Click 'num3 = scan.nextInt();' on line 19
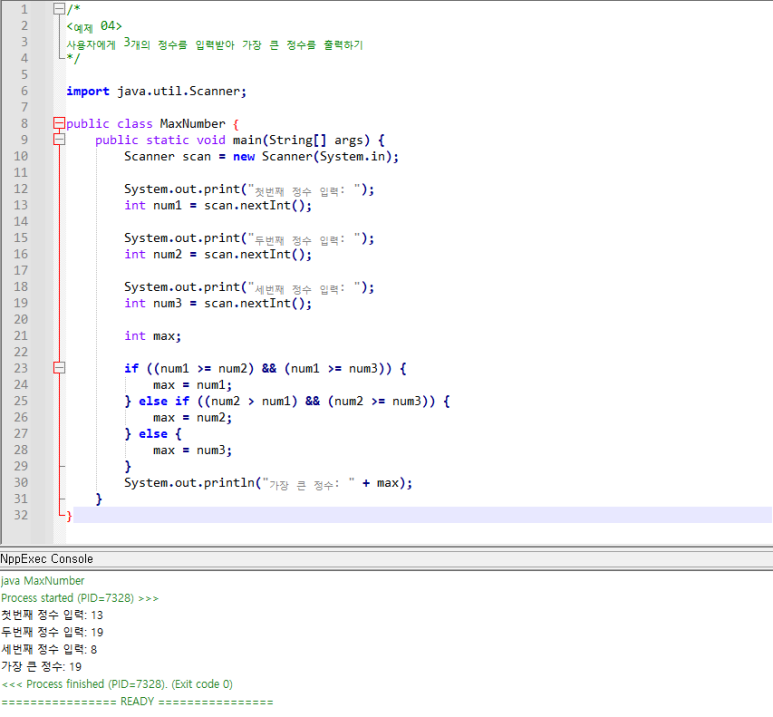 point(232,303)
